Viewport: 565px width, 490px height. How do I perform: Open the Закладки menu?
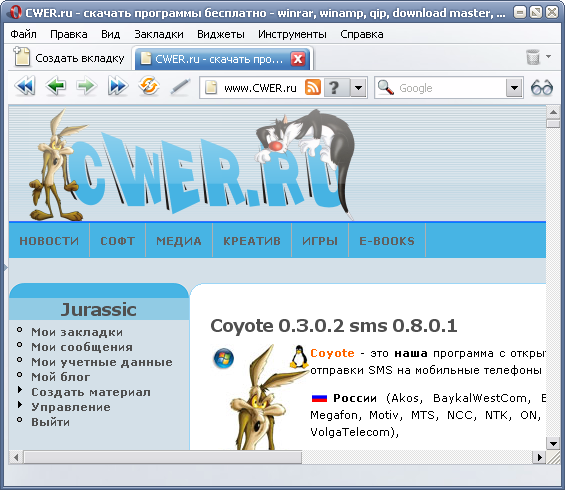[x=159, y=34]
